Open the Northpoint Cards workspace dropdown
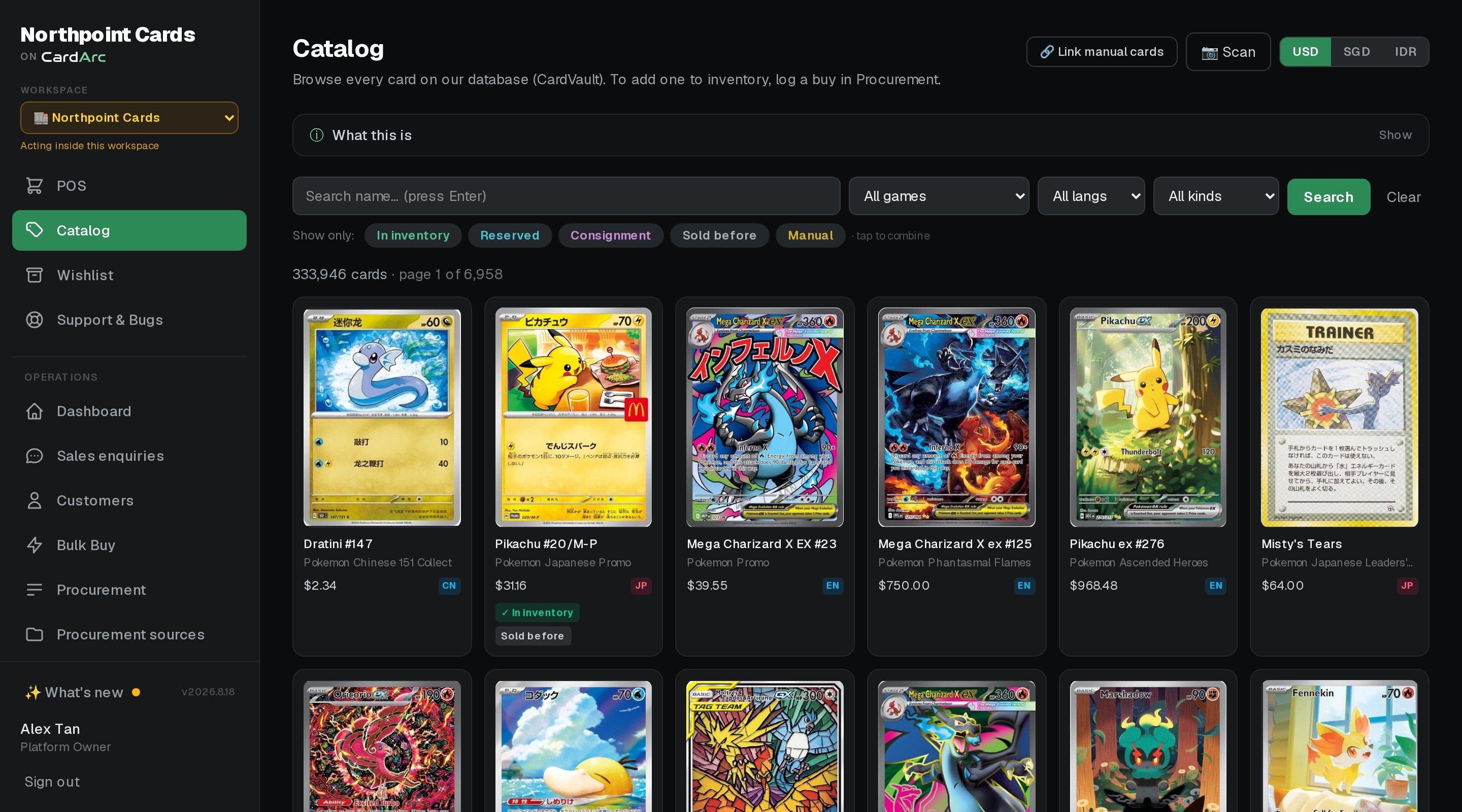The image size is (1462, 812). 129,117
